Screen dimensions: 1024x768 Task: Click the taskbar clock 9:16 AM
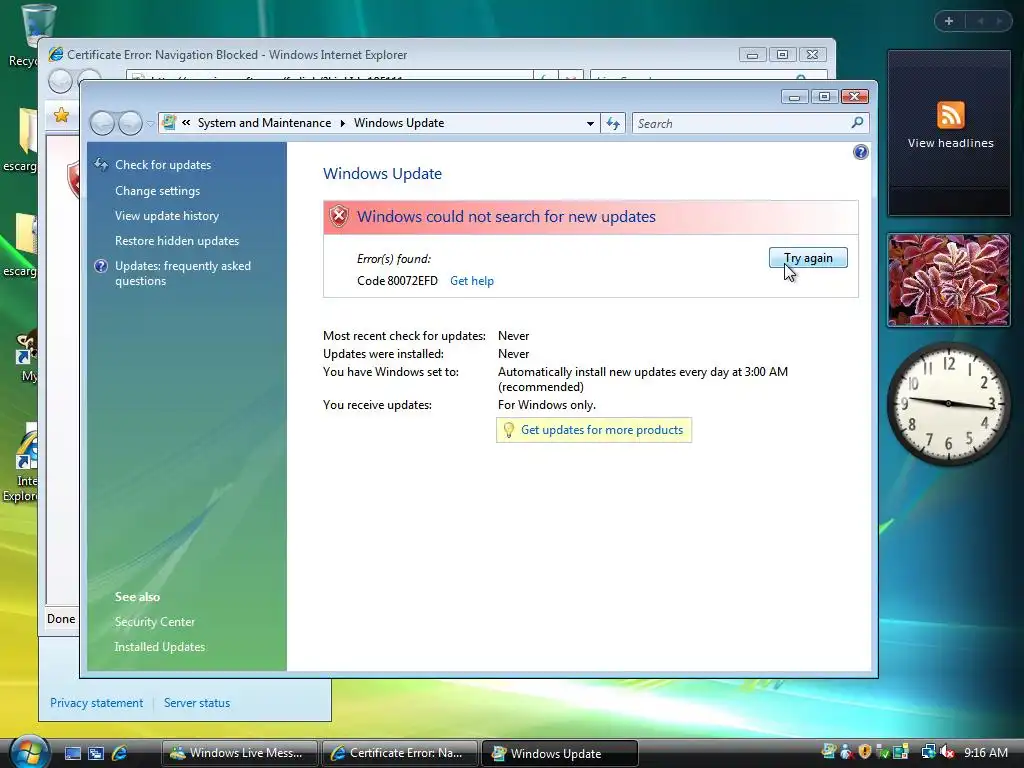pos(985,752)
